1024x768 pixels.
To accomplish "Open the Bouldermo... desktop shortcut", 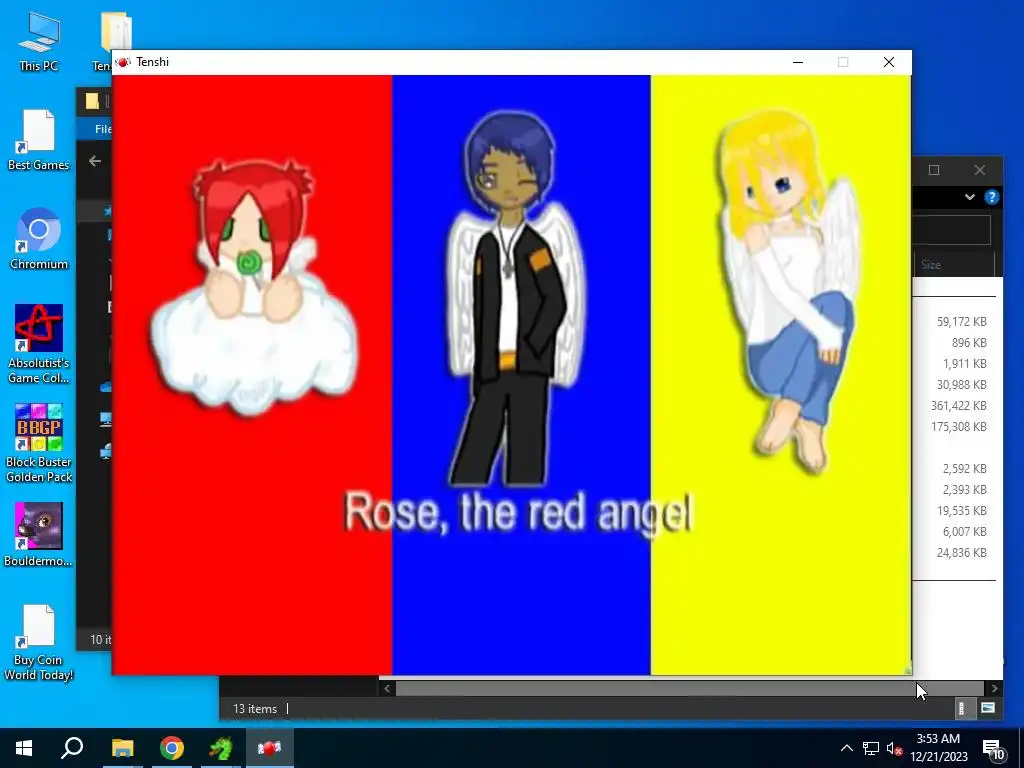I will click(x=39, y=535).
